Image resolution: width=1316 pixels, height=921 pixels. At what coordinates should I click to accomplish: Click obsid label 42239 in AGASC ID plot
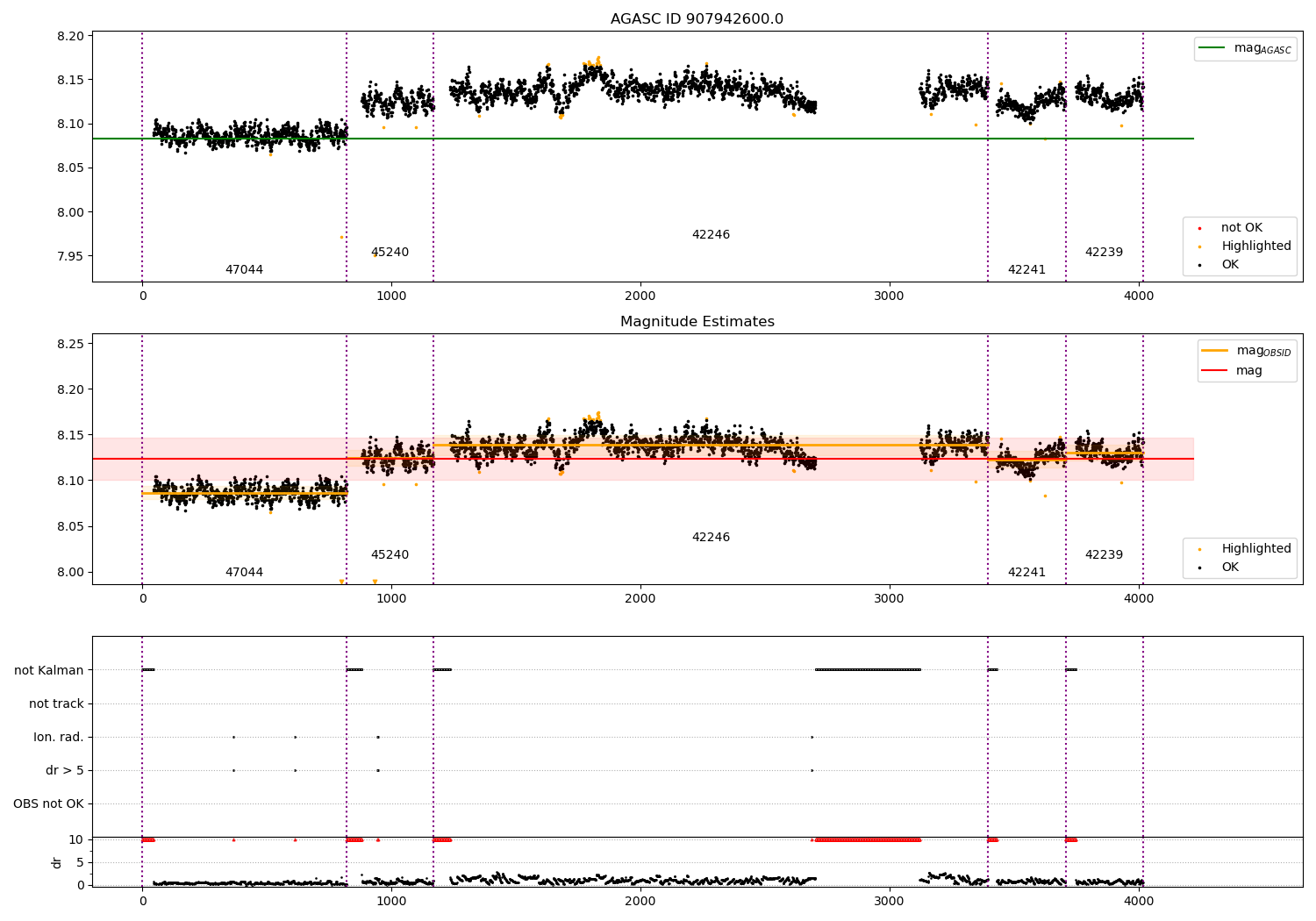coord(1104,253)
